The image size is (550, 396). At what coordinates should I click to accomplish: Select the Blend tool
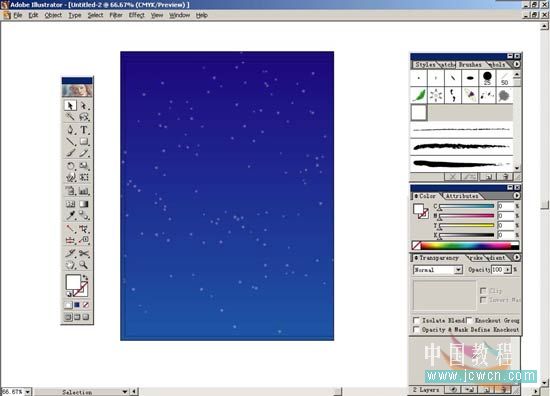coord(84,215)
